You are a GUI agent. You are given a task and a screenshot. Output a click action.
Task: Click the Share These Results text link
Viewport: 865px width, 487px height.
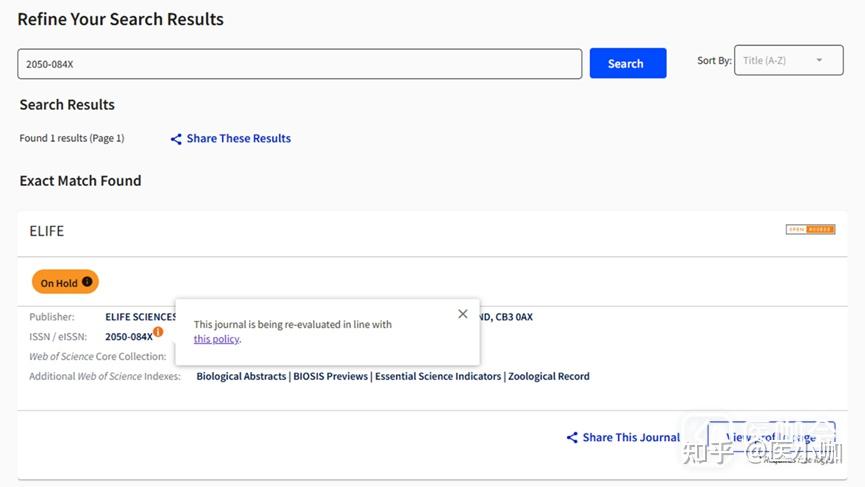238,139
